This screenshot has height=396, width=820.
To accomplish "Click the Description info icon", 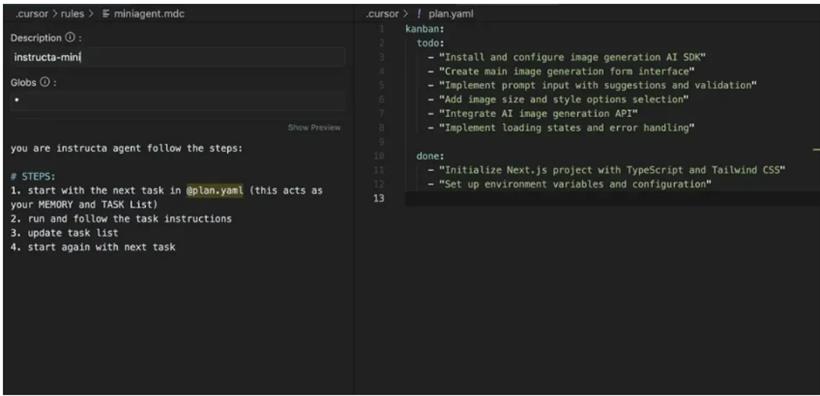I will click(70, 38).
